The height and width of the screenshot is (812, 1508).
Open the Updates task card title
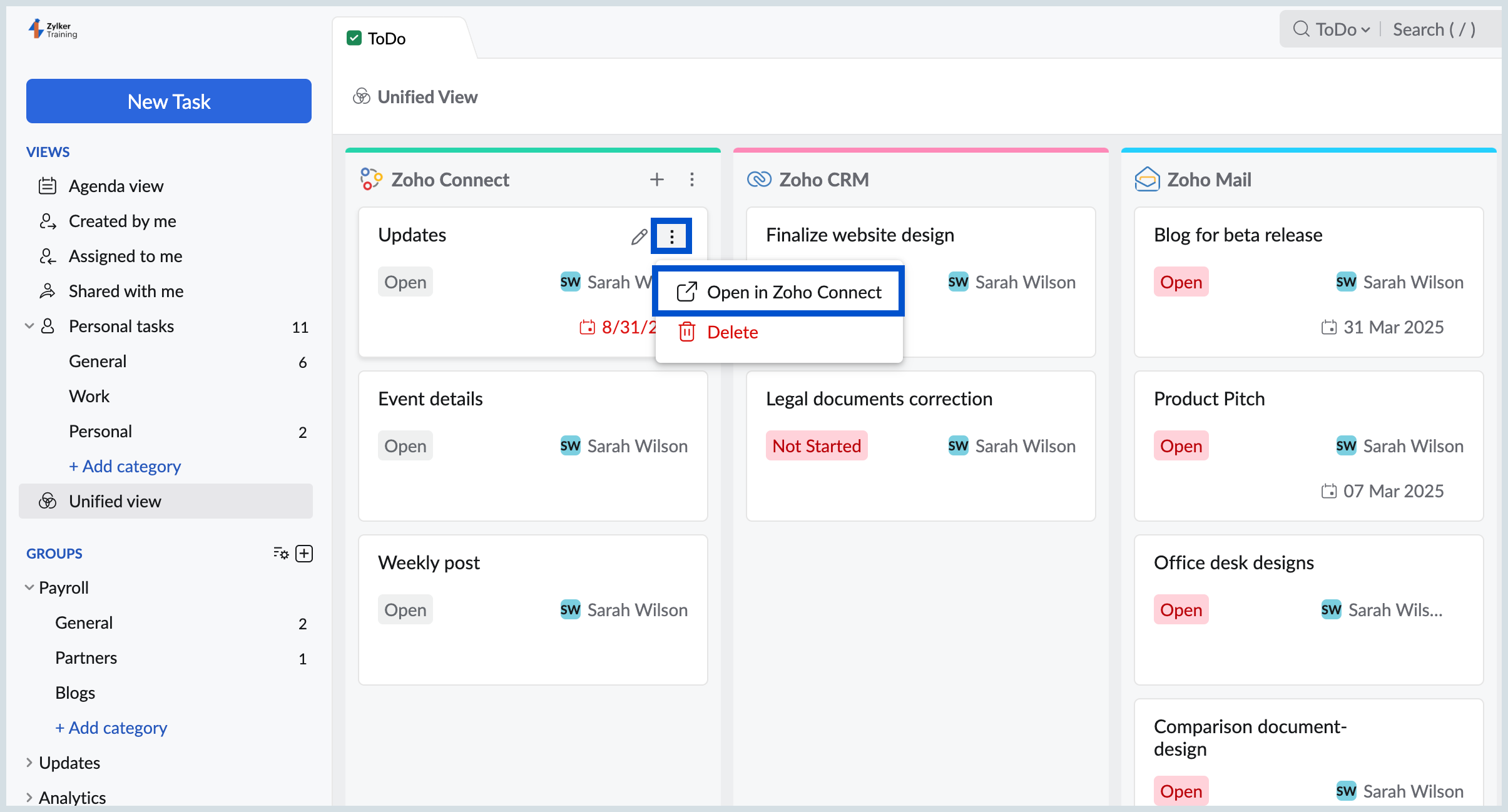point(412,235)
